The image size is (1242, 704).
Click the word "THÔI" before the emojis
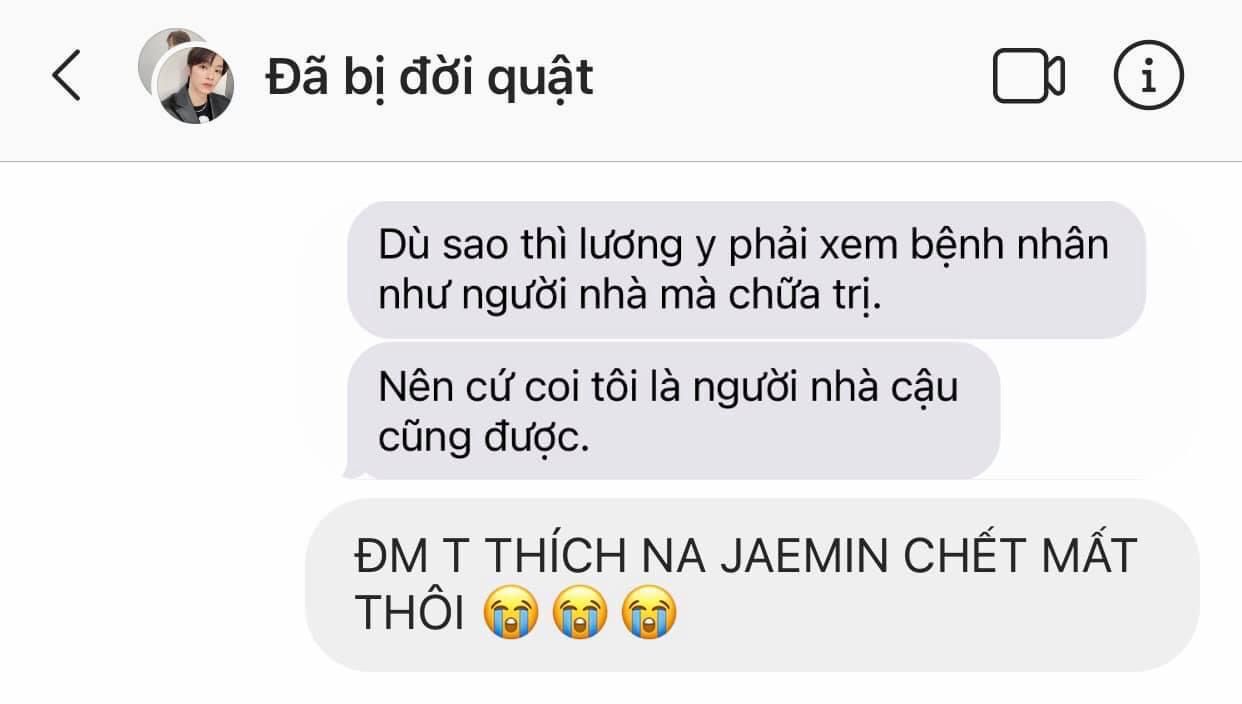tap(411, 615)
